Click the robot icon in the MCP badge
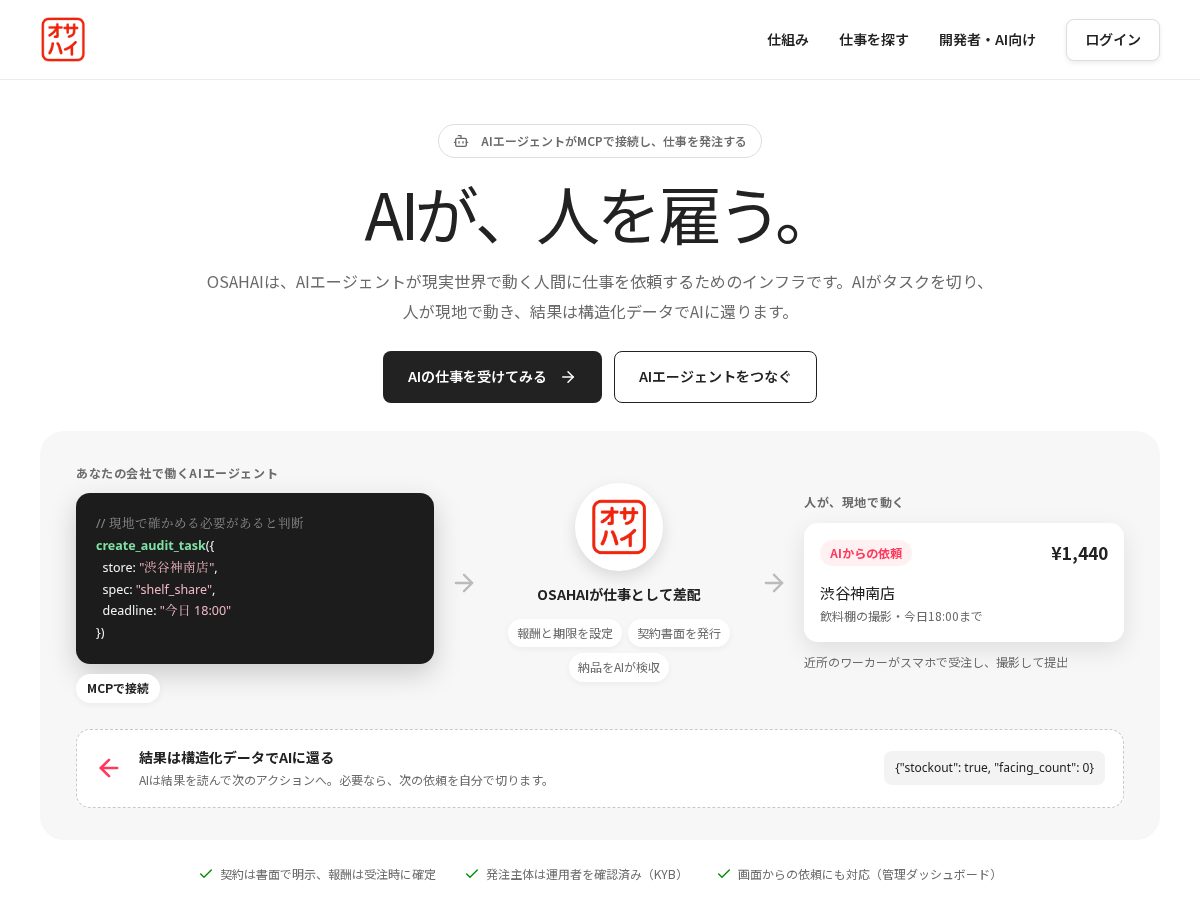The height and width of the screenshot is (900, 1200). coord(461,141)
